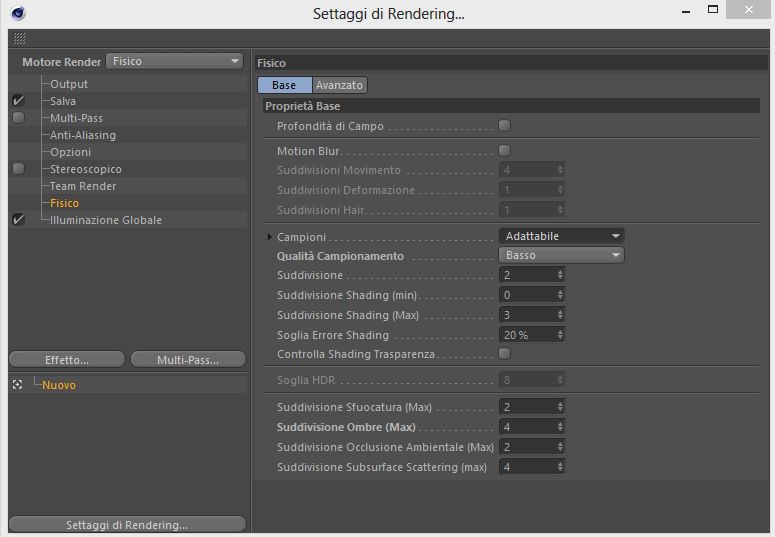
Task: Uncheck the Illuminazione Globale checkmark
Action: click(x=18, y=220)
